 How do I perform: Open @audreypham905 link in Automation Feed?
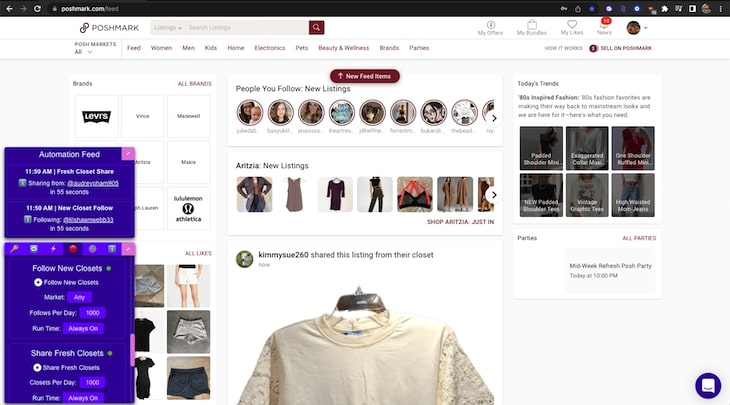point(93,183)
